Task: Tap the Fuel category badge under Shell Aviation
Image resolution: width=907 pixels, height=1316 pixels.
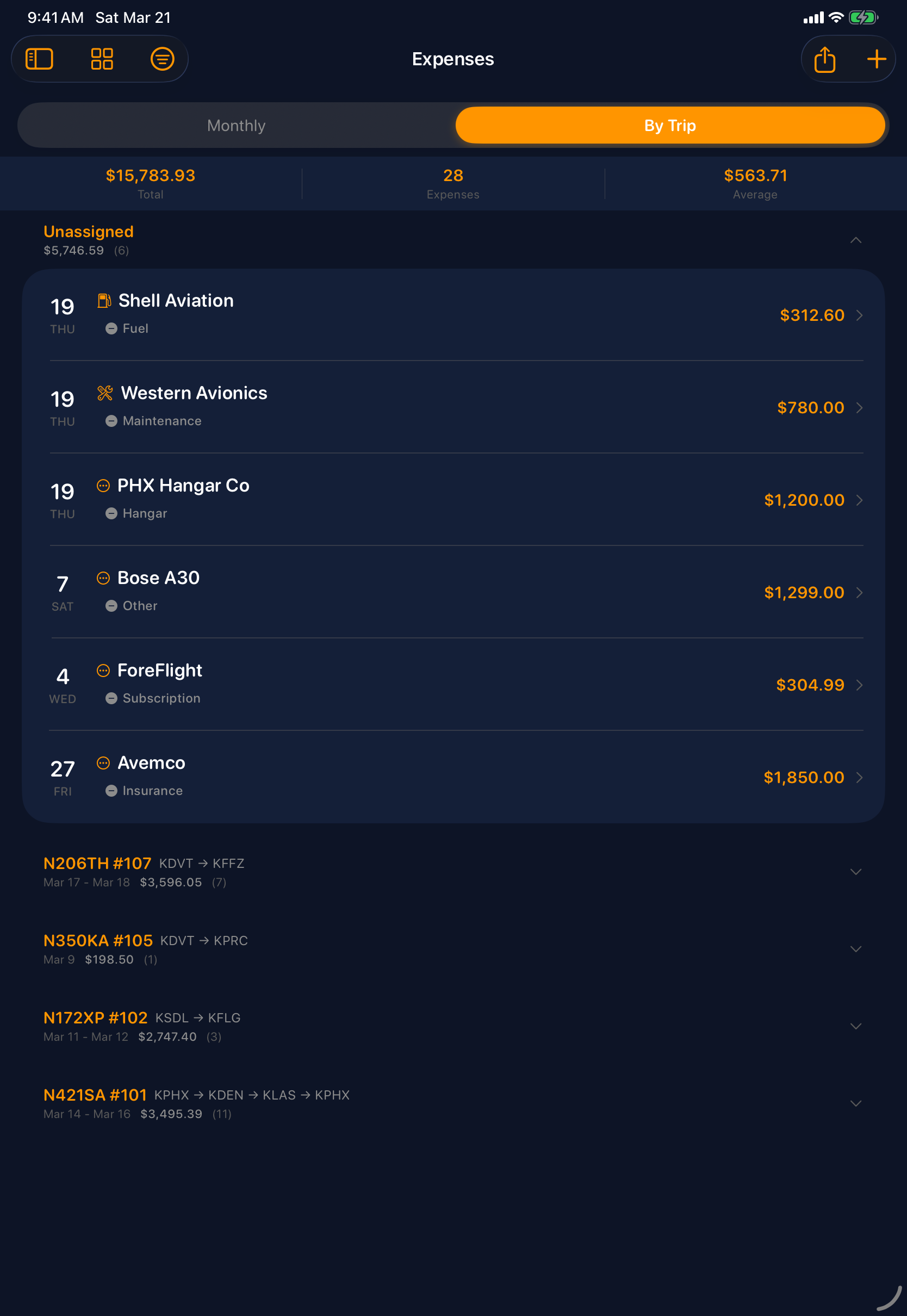Action: 128,328
